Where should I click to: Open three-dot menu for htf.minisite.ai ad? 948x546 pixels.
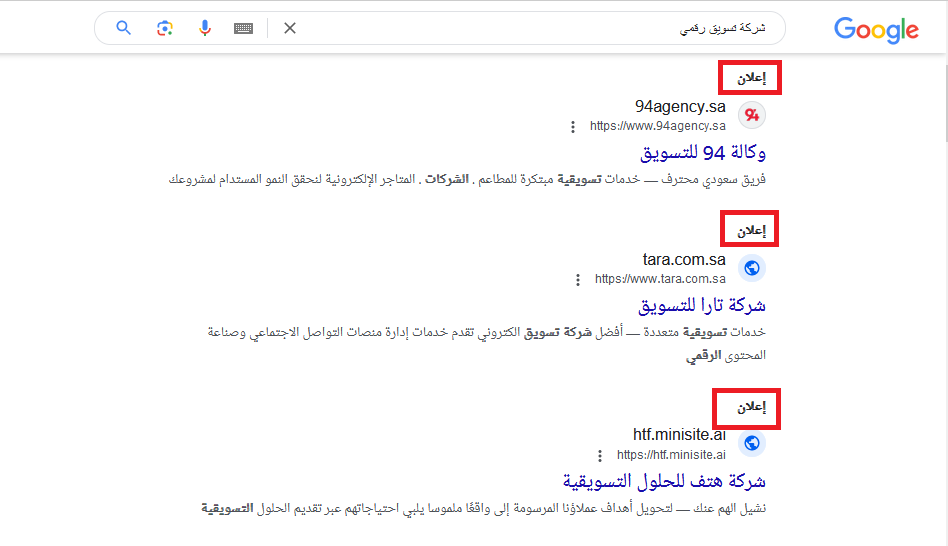click(x=600, y=455)
